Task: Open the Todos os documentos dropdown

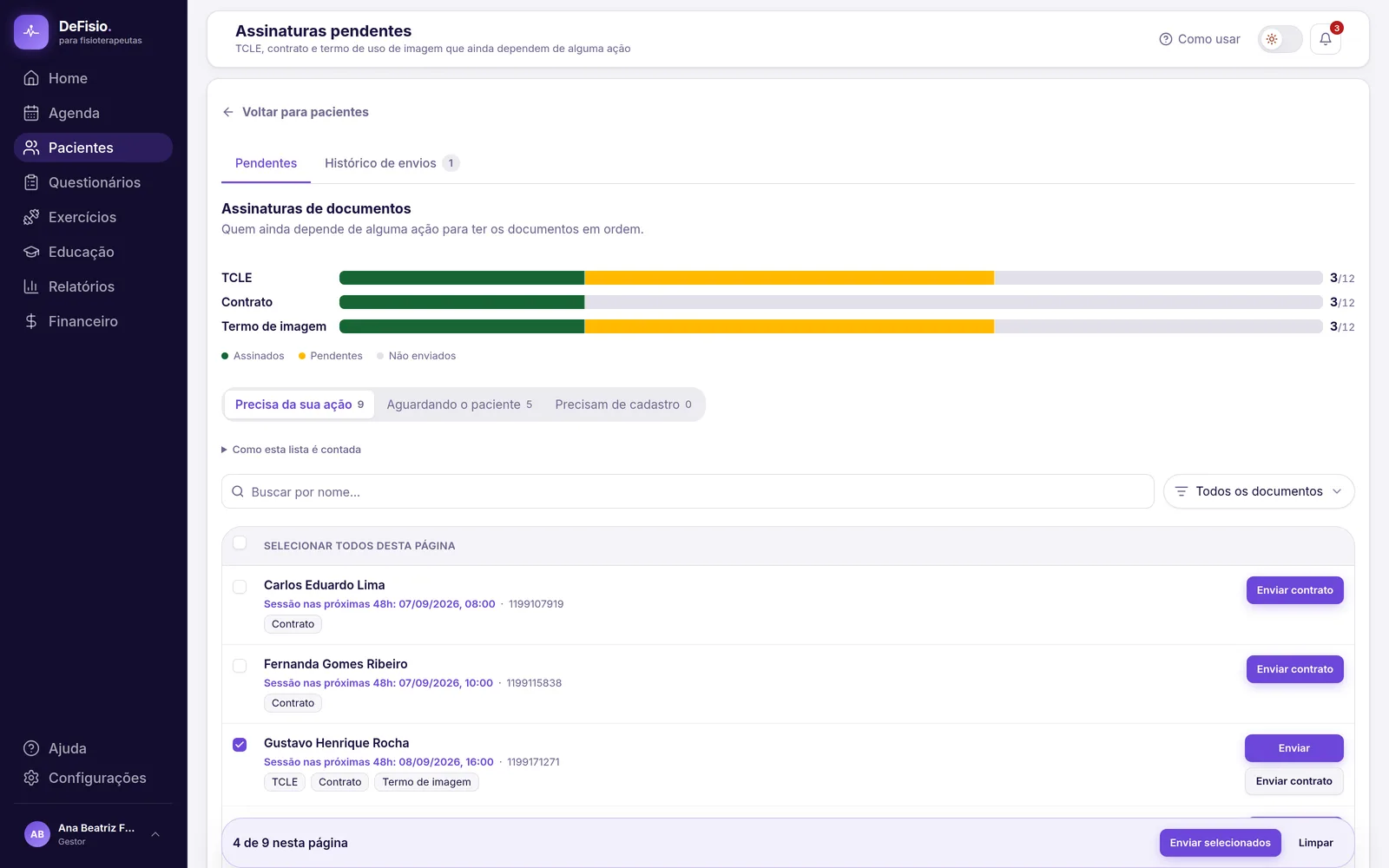Action: (x=1259, y=491)
